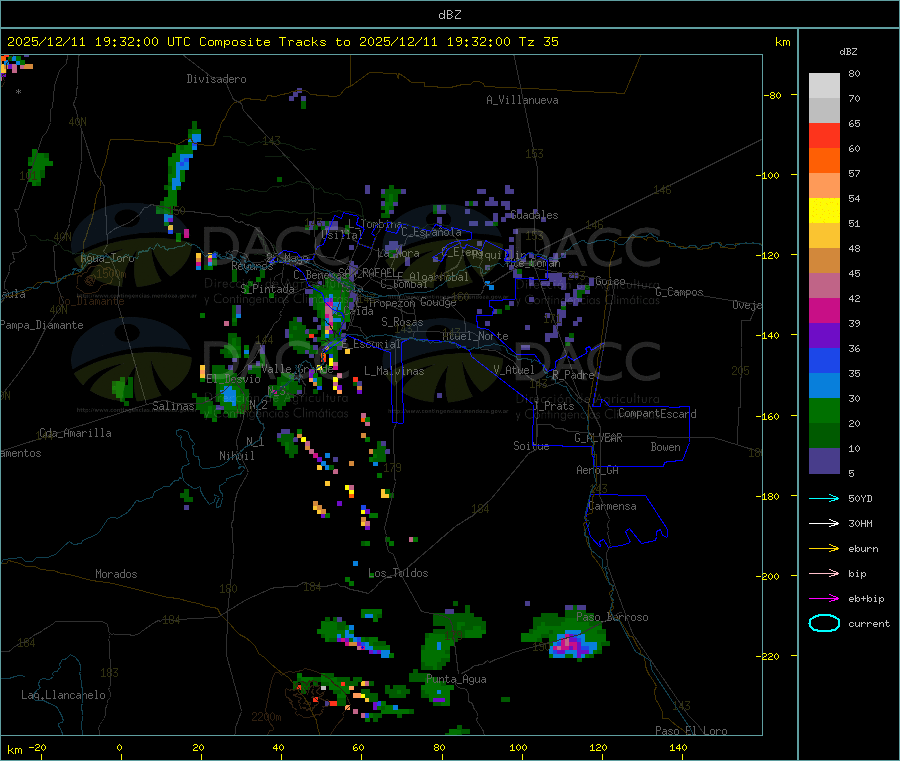Click the white 30HM arrow legend symbol
The image size is (900, 761).
[x=824, y=523]
